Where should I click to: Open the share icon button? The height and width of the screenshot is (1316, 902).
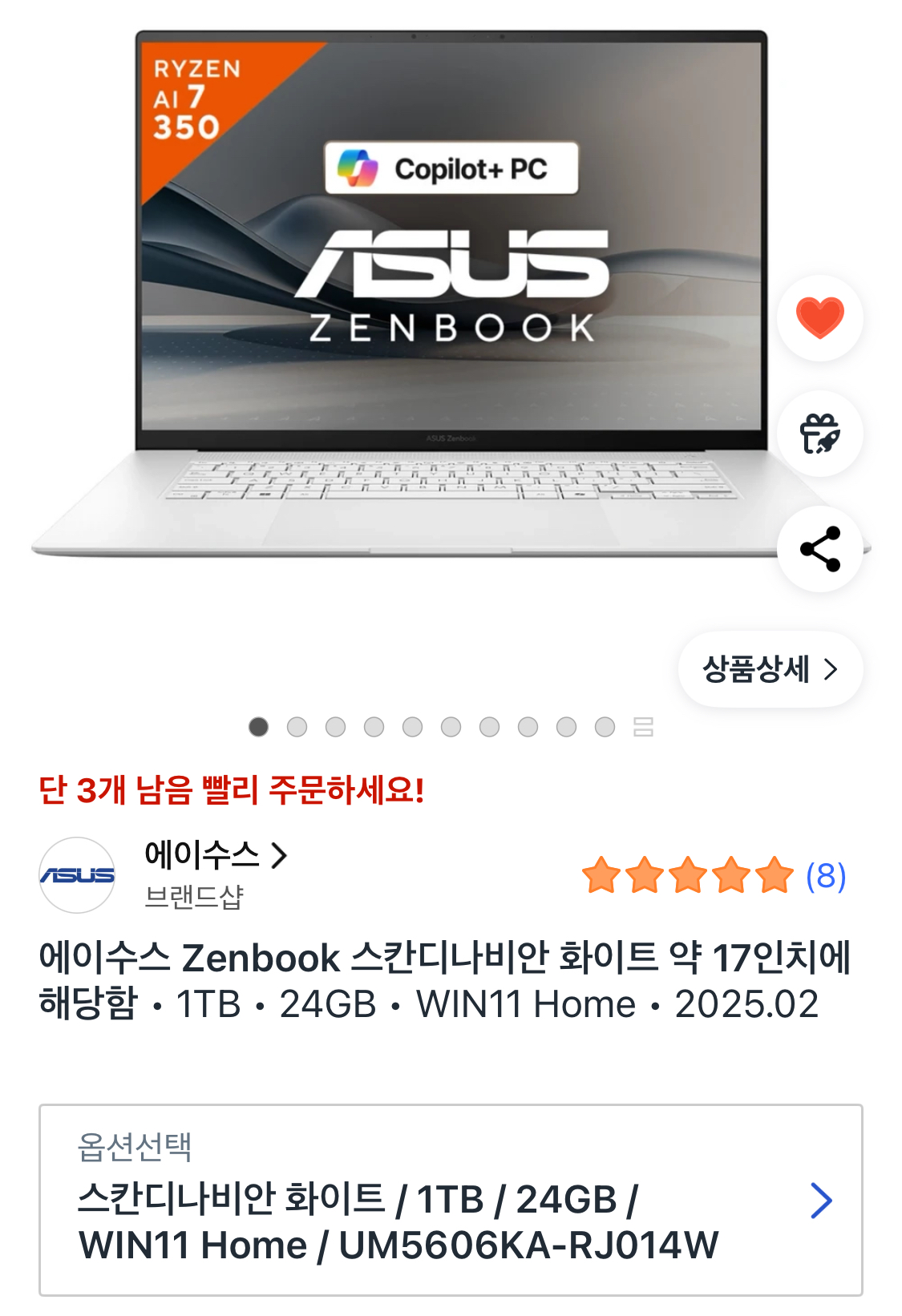coord(819,549)
